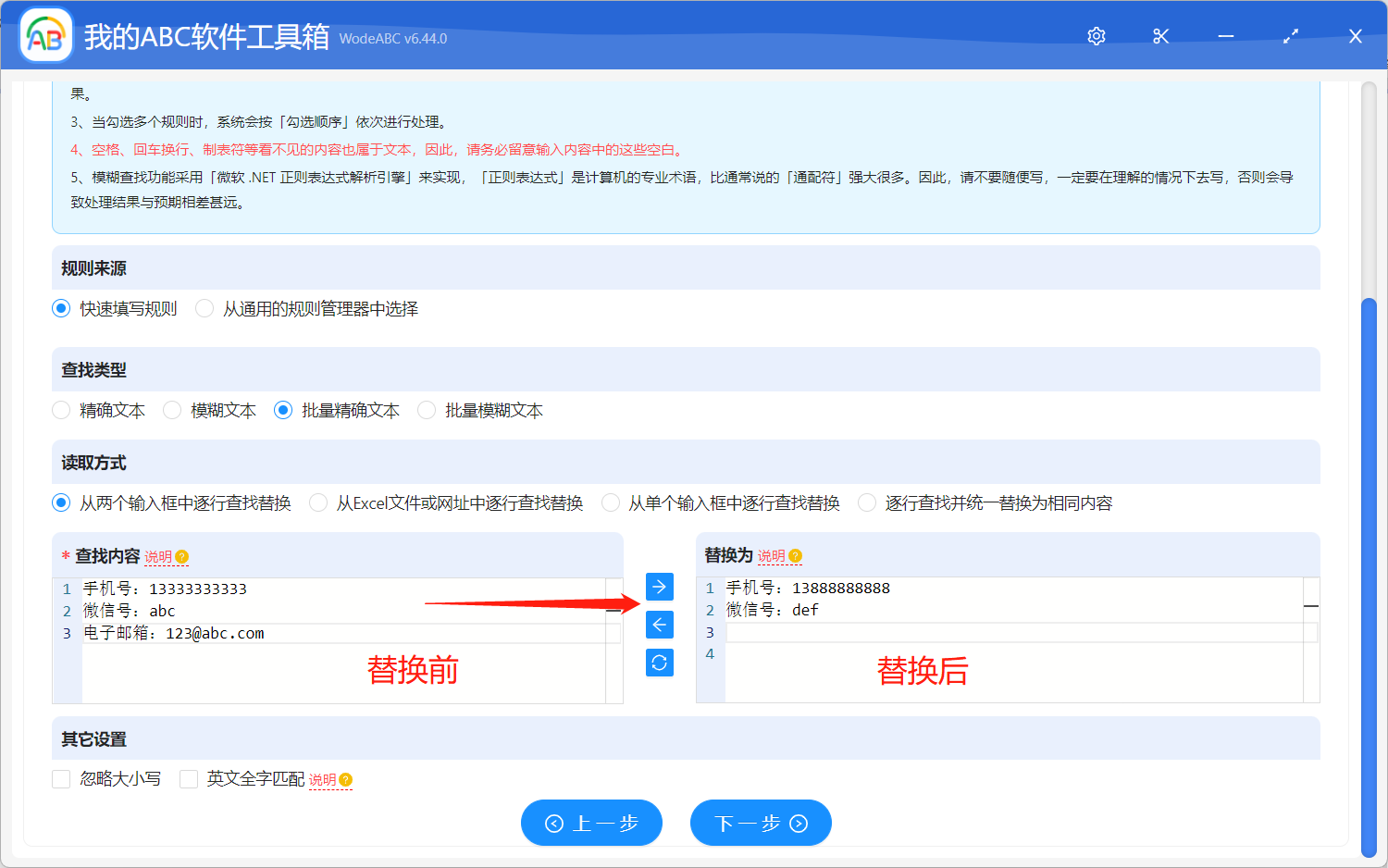Click the 下一步 button
This screenshot has width=1388, height=868.
[761, 822]
